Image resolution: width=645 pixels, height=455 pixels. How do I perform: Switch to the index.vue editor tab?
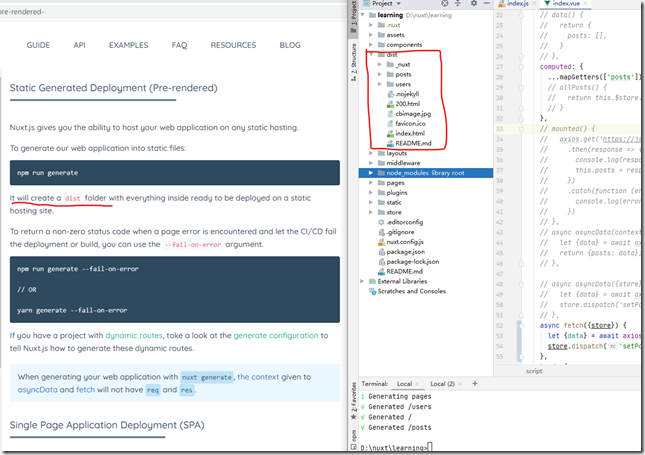566,3
